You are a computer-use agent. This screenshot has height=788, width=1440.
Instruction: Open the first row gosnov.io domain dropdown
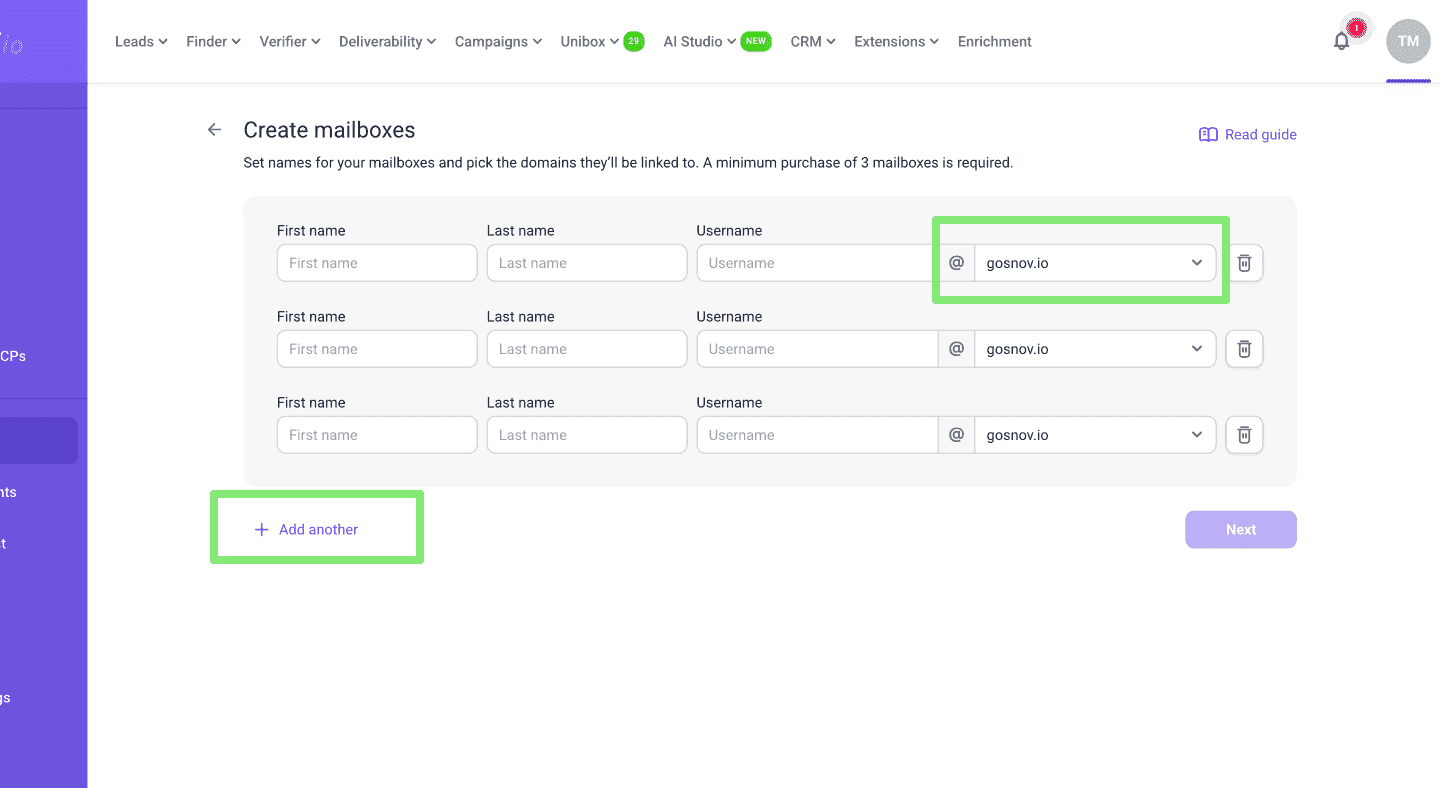(1095, 263)
